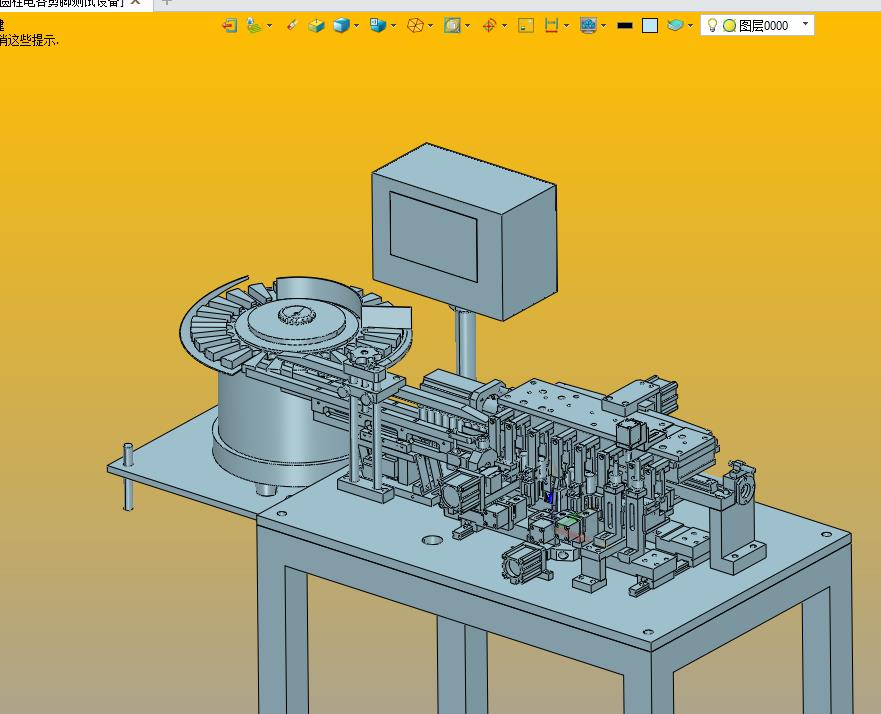Click the framed section view icon

click(452, 25)
